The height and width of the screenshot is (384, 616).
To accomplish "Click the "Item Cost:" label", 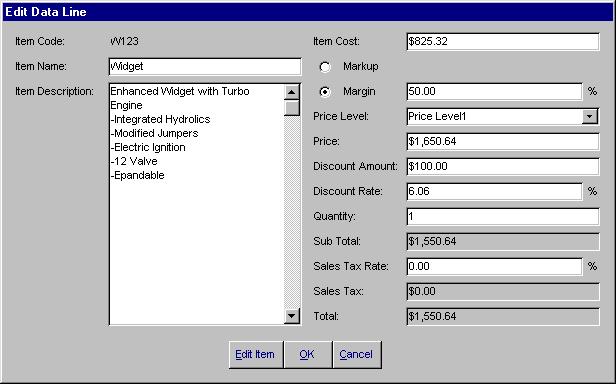I will (336, 41).
